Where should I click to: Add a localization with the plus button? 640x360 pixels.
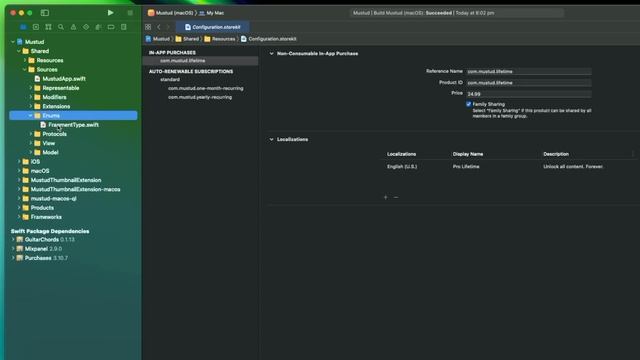click(x=385, y=197)
